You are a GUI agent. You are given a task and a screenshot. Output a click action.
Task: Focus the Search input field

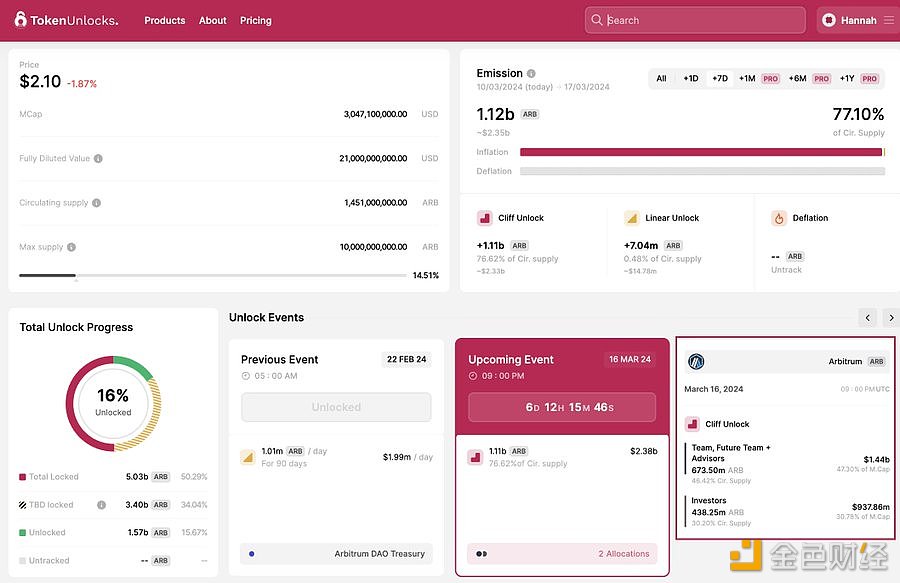(x=695, y=20)
